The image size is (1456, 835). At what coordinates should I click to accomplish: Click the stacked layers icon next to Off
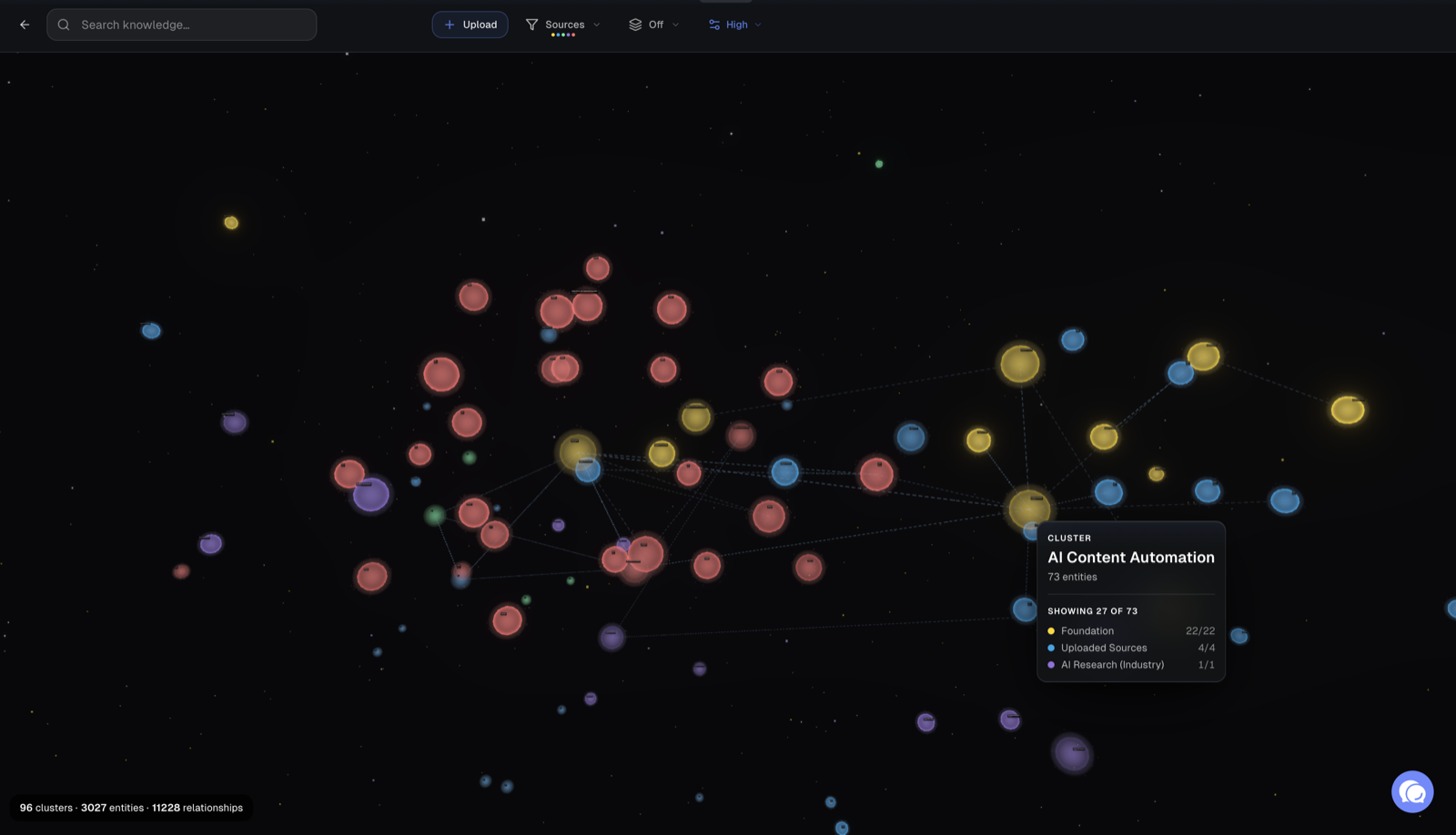coord(635,25)
